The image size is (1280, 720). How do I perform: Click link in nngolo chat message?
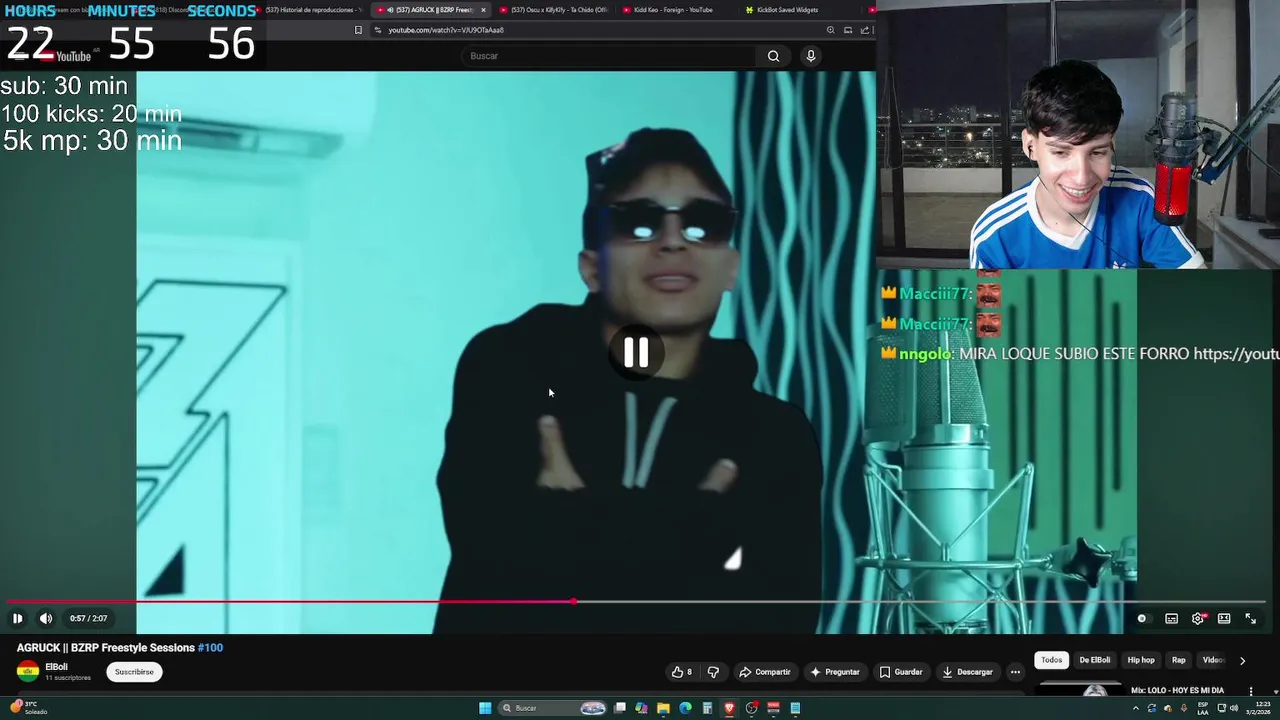pos(1236,354)
